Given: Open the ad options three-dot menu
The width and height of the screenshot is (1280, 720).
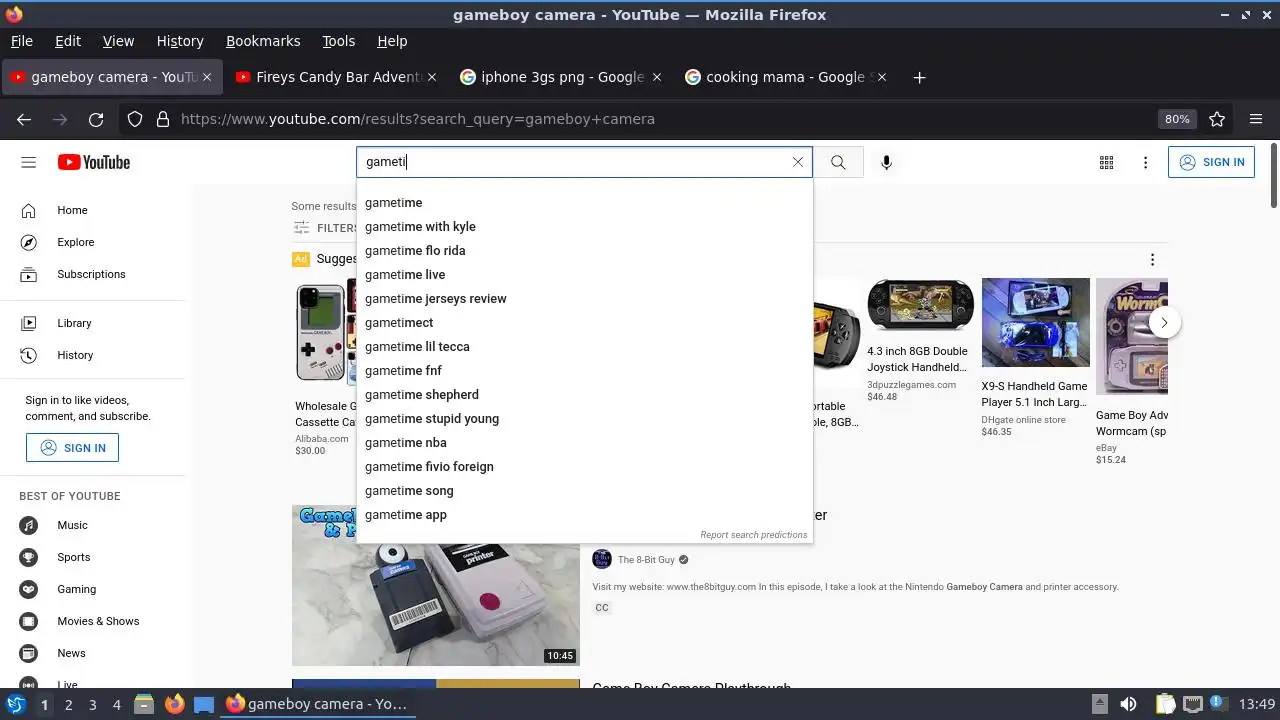Looking at the screenshot, I should pos(1152,259).
